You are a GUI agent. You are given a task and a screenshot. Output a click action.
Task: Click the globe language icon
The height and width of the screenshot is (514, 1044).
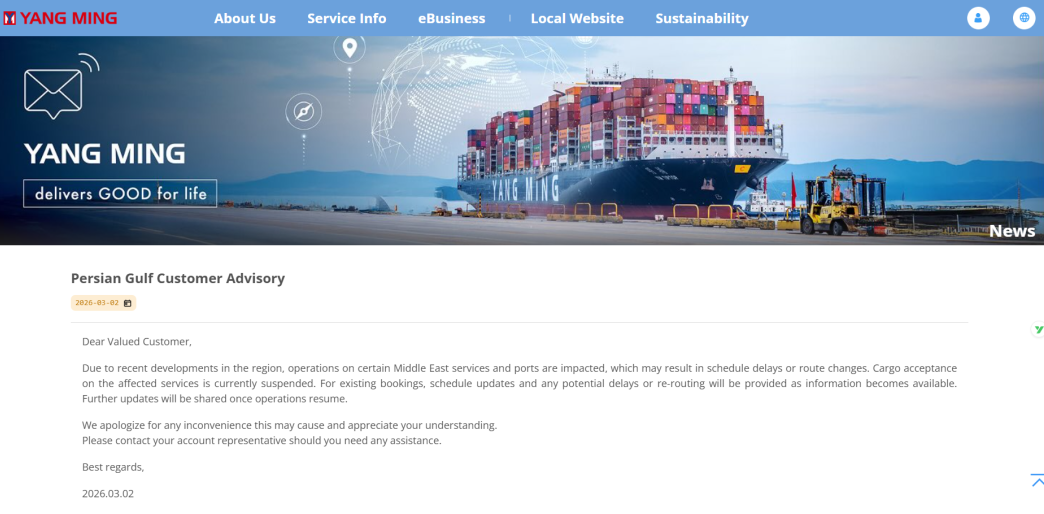pos(1024,18)
